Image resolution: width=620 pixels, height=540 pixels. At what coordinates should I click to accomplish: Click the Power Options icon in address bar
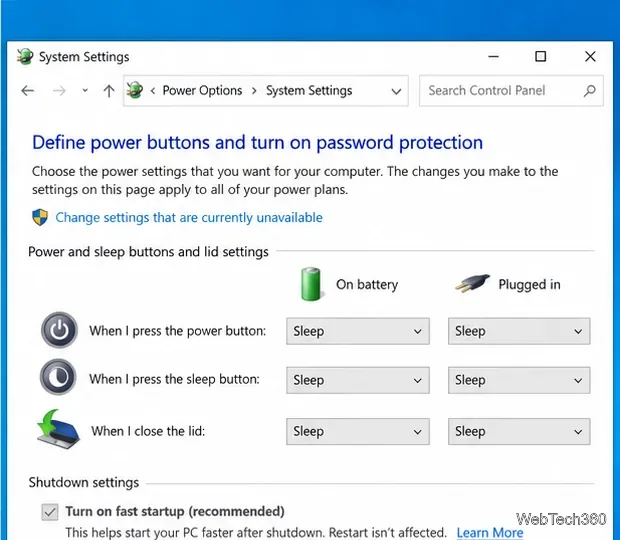click(135, 90)
